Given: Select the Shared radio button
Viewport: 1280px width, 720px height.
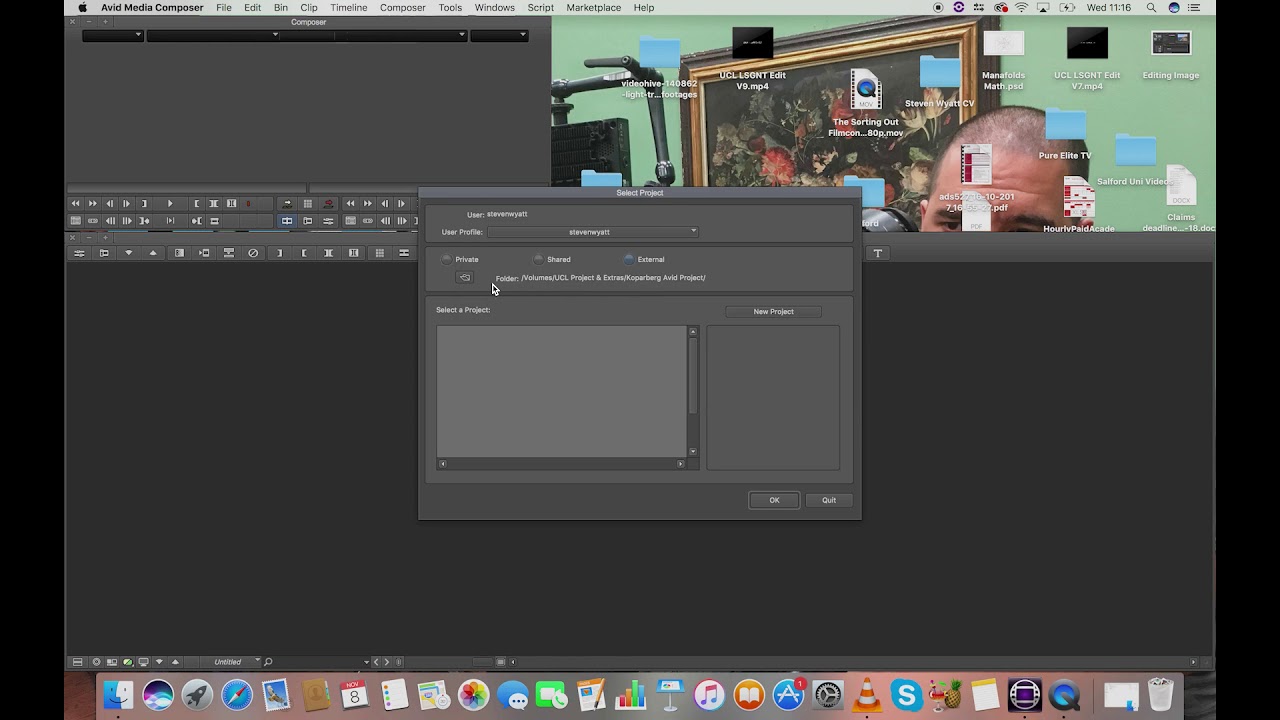Looking at the screenshot, I should 539,259.
